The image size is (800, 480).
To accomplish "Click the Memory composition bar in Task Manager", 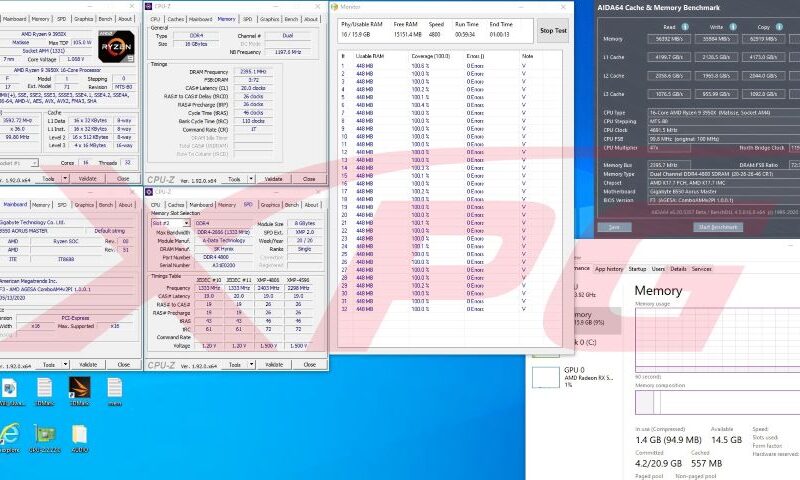I will click(x=717, y=402).
